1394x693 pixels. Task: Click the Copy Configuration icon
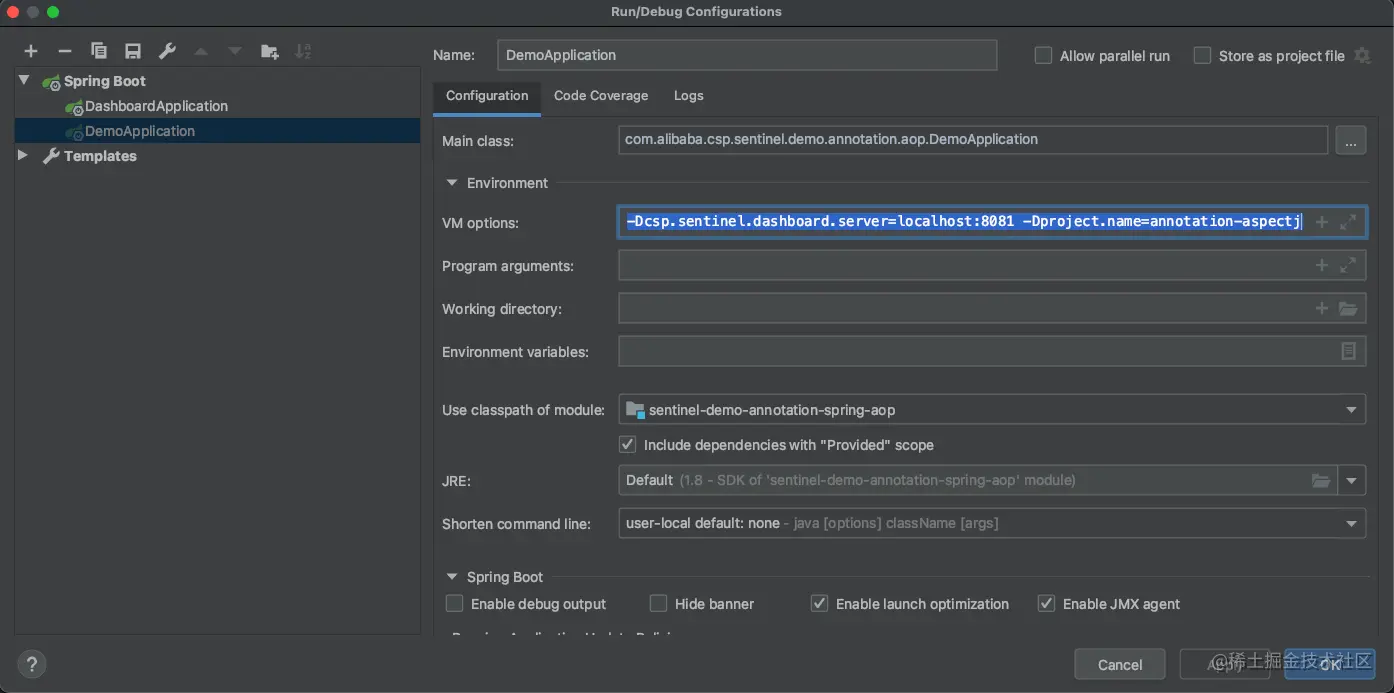pyautogui.click(x=98, y=51)
